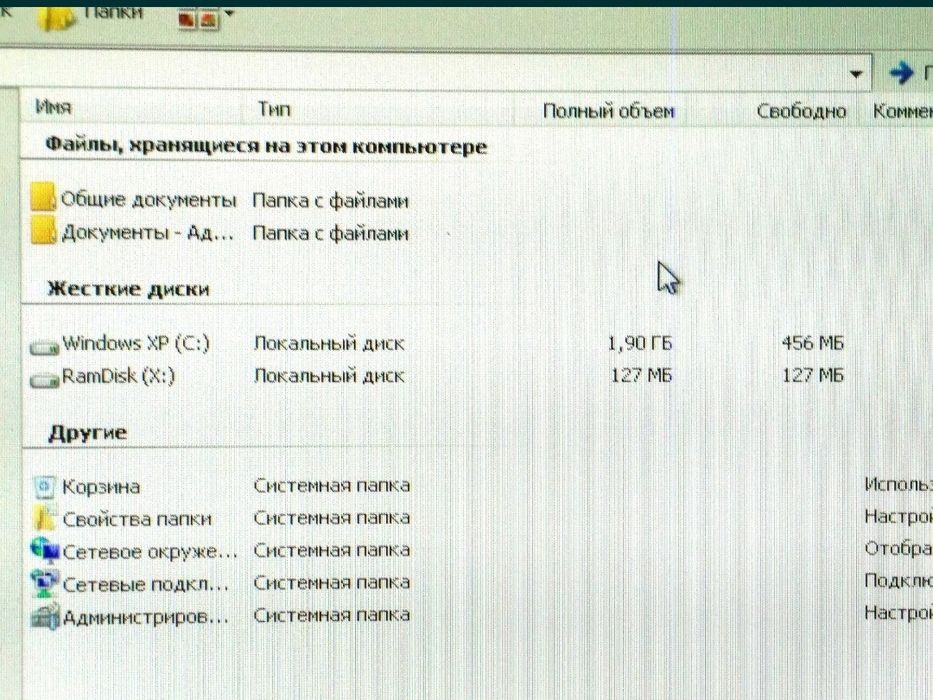
Task: Select the Windows XP (C:) drive icon
Action: point(44,346)
